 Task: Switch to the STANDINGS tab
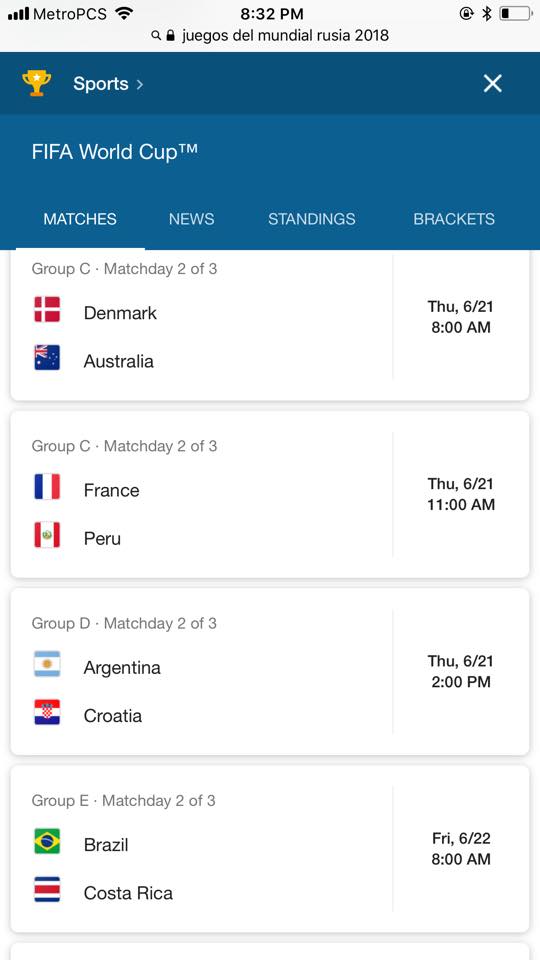pos(311,219)
